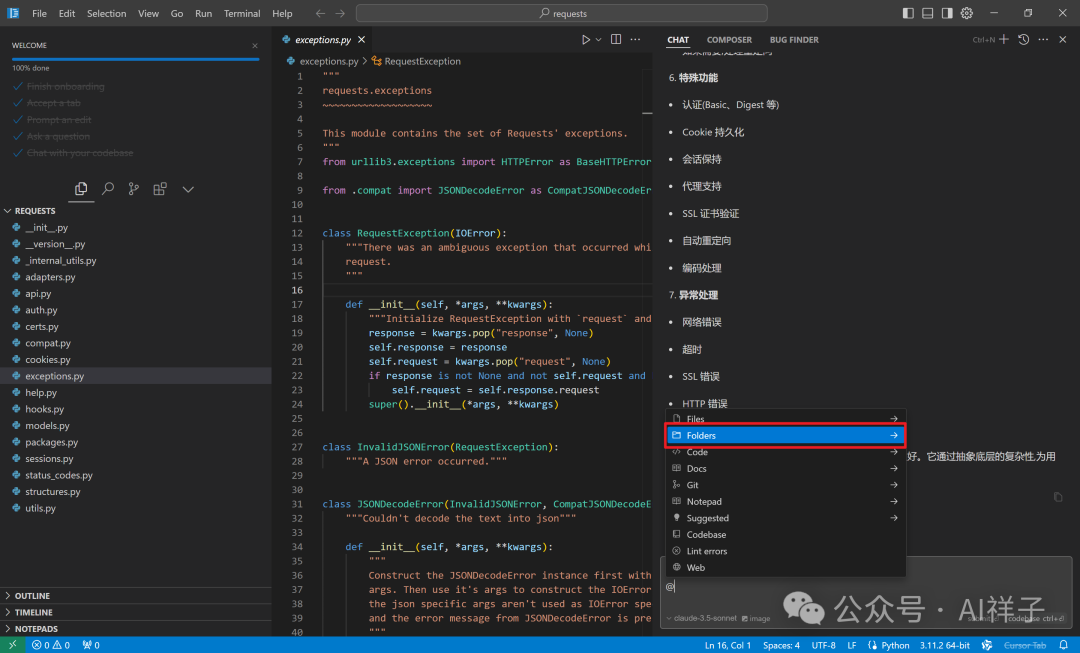Open Cursor settings gear icon

tap(967, 13)
